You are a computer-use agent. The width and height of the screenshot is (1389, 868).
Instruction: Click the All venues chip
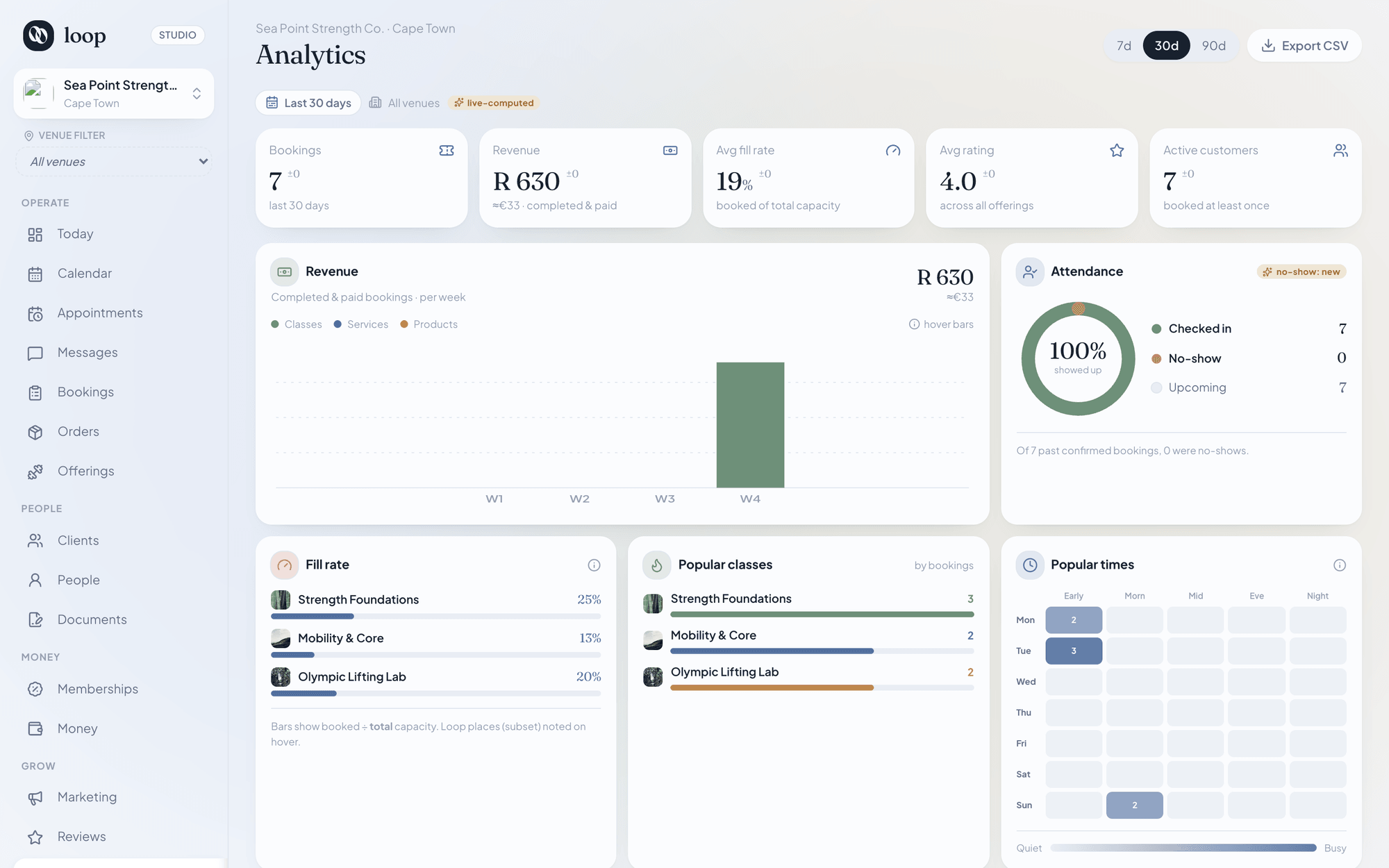point(404,103)
